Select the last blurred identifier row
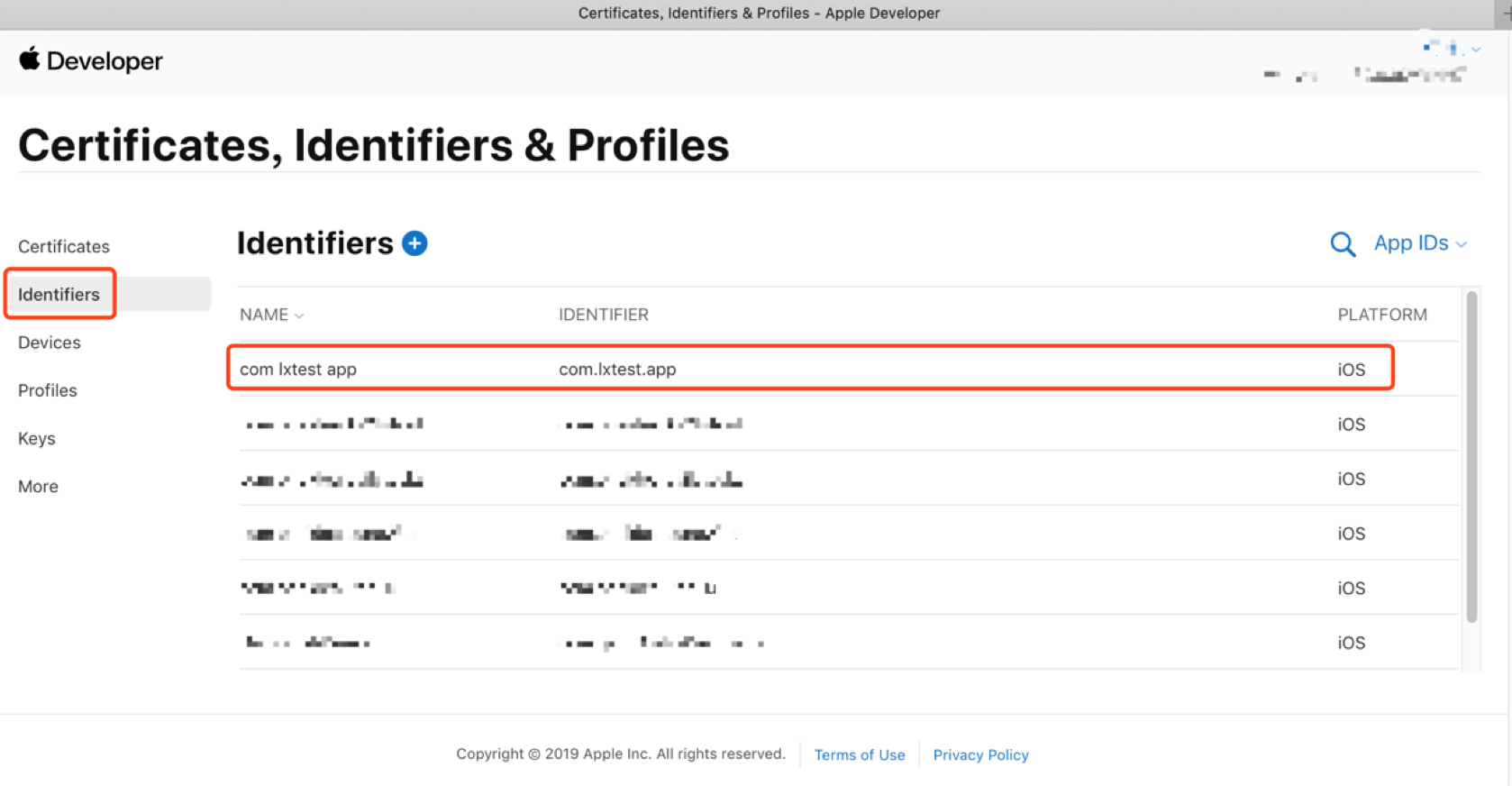 (848, 643)
